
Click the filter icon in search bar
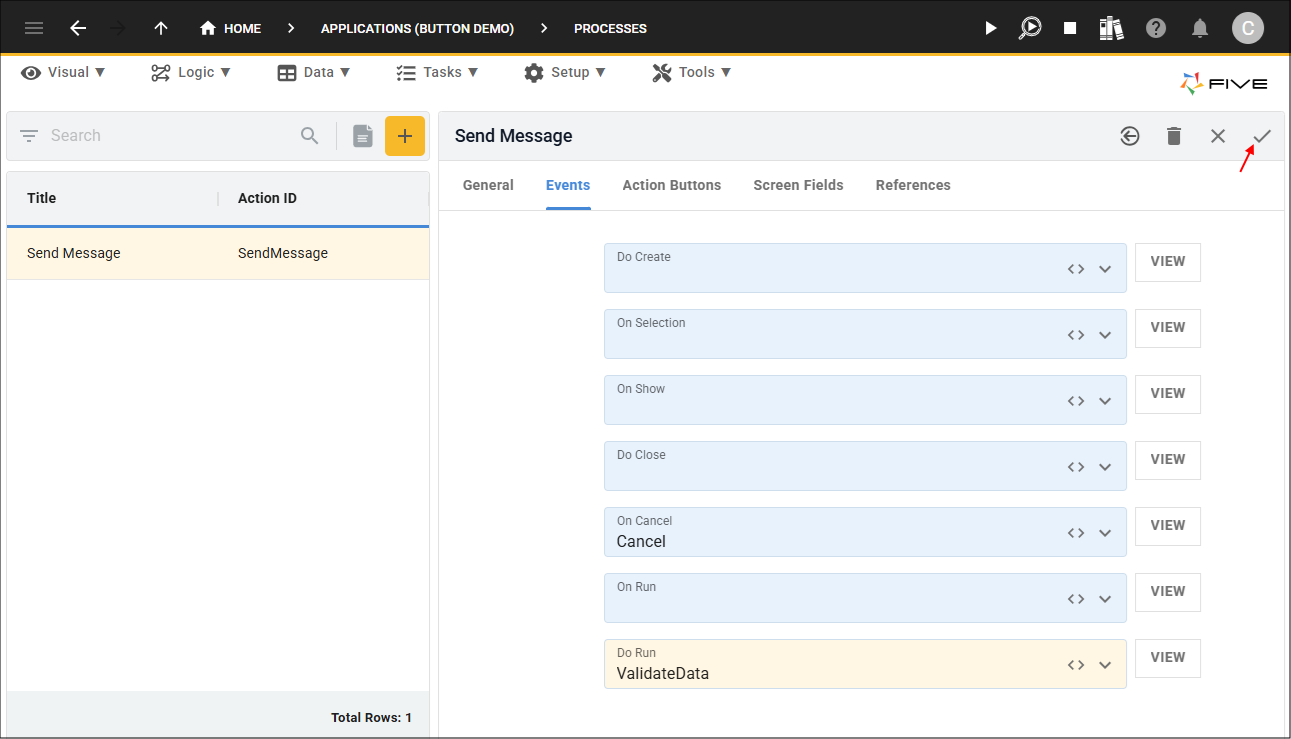pyautogui.click(x=29, y=136)
